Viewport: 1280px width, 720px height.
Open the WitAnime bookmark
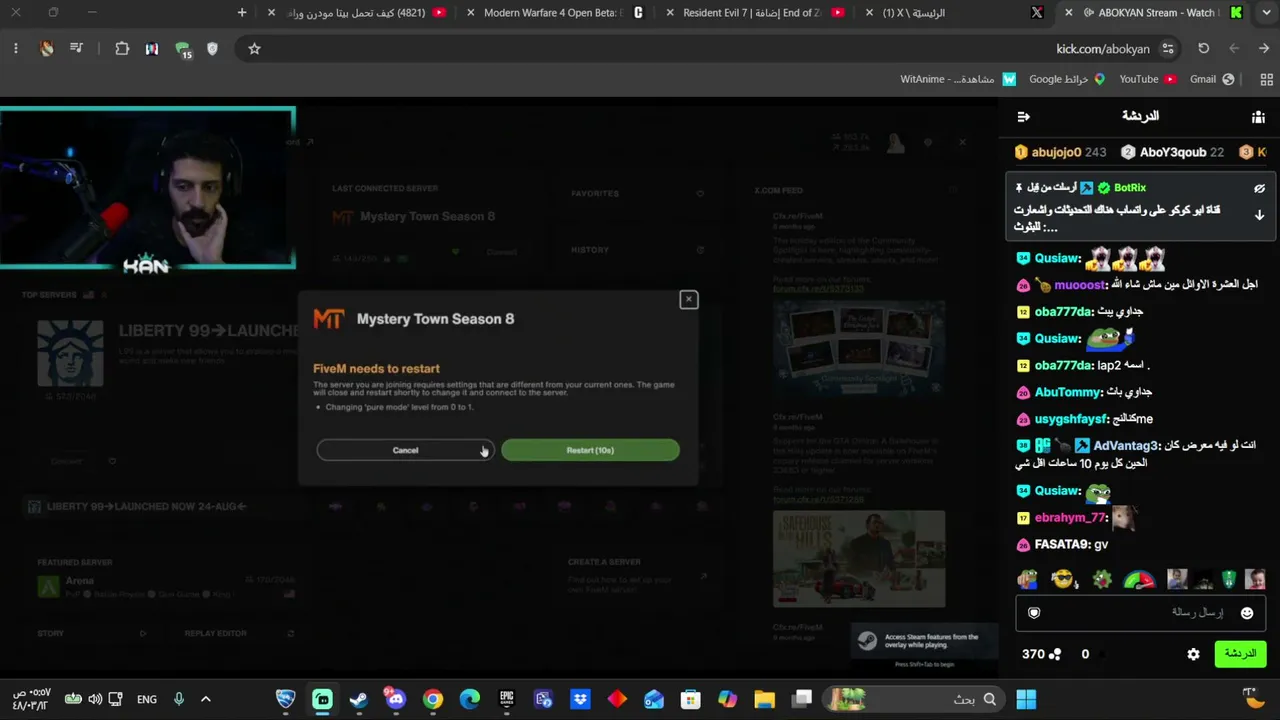[x=958, y=79]
